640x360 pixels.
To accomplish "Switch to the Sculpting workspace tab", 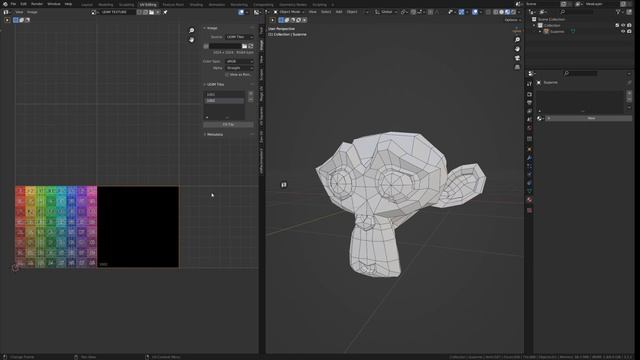I will click(126, 4).
